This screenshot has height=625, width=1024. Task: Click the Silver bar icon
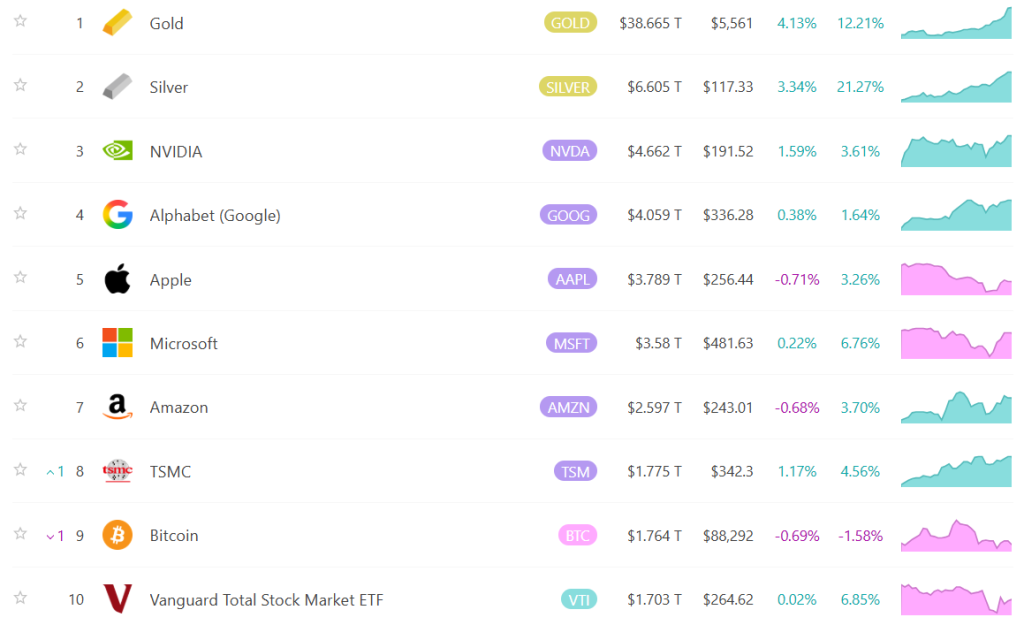click(x=117, y=87)
